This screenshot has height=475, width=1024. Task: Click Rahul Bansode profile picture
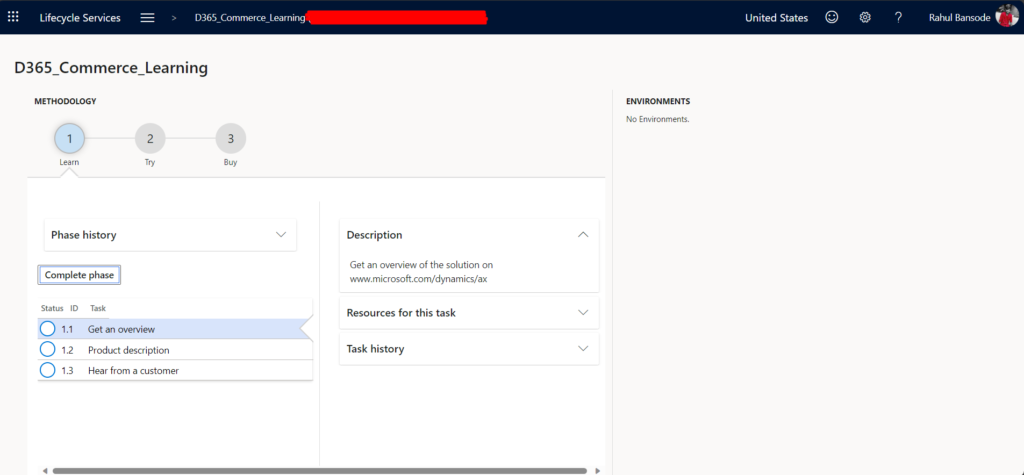1007,16
